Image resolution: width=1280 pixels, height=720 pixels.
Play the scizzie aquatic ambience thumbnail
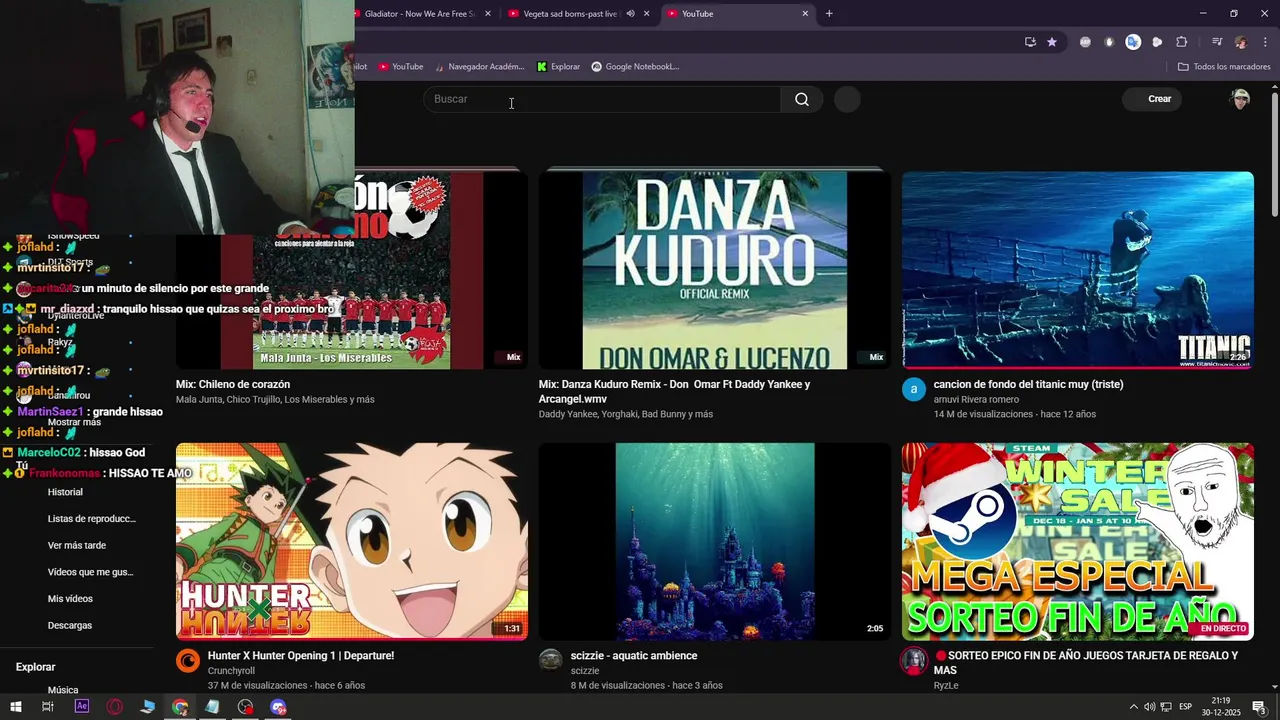coord(714,541)
